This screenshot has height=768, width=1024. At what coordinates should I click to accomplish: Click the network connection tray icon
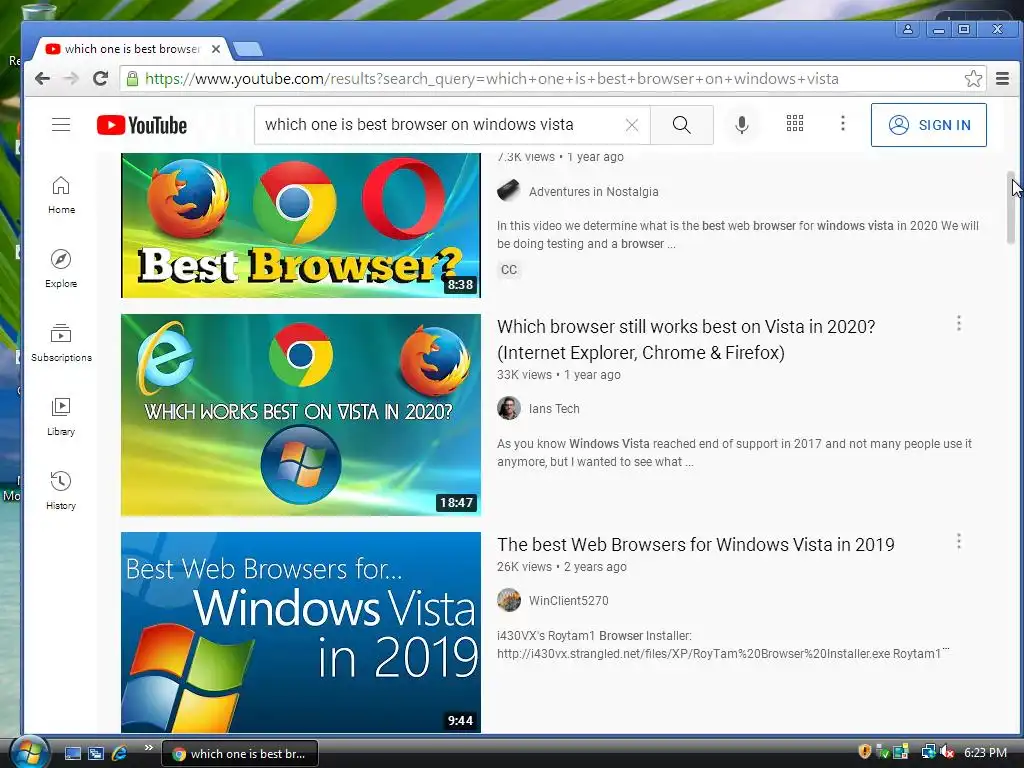[x=928, y=752]
